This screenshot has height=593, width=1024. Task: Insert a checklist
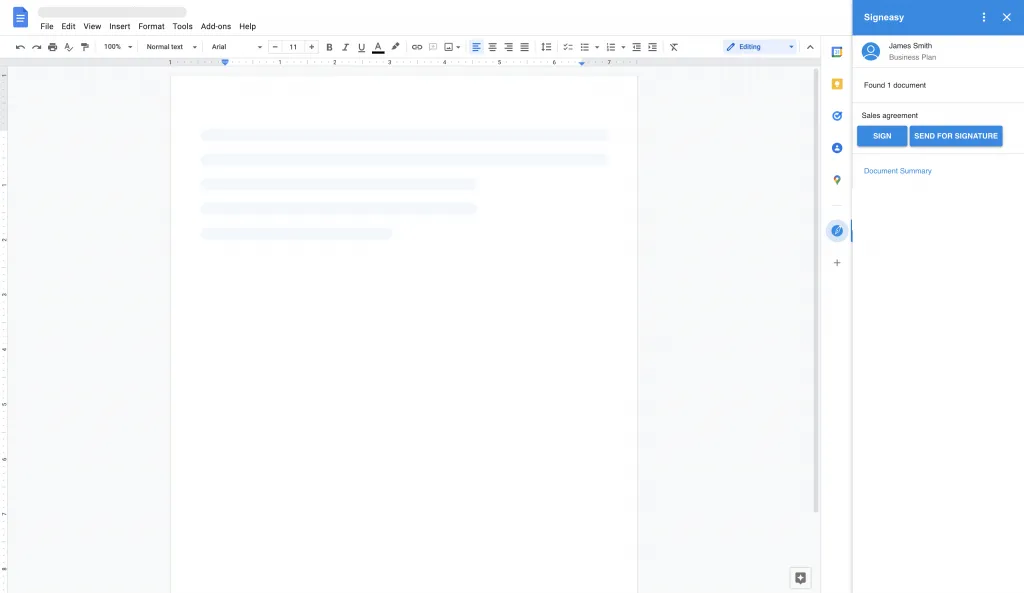568,47
